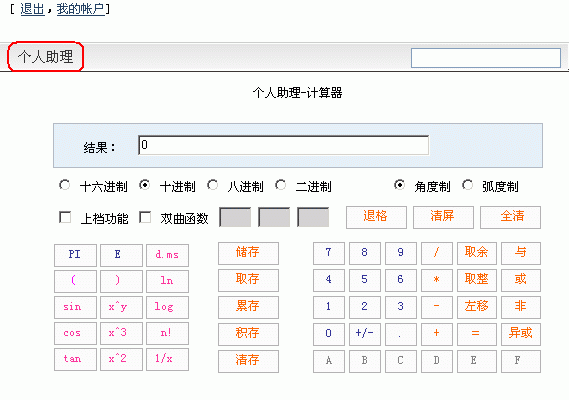Viewport: 569px width, 400px height.
Task: Enable the 上档功能 checkbox
Action: (x=65, y=217)
